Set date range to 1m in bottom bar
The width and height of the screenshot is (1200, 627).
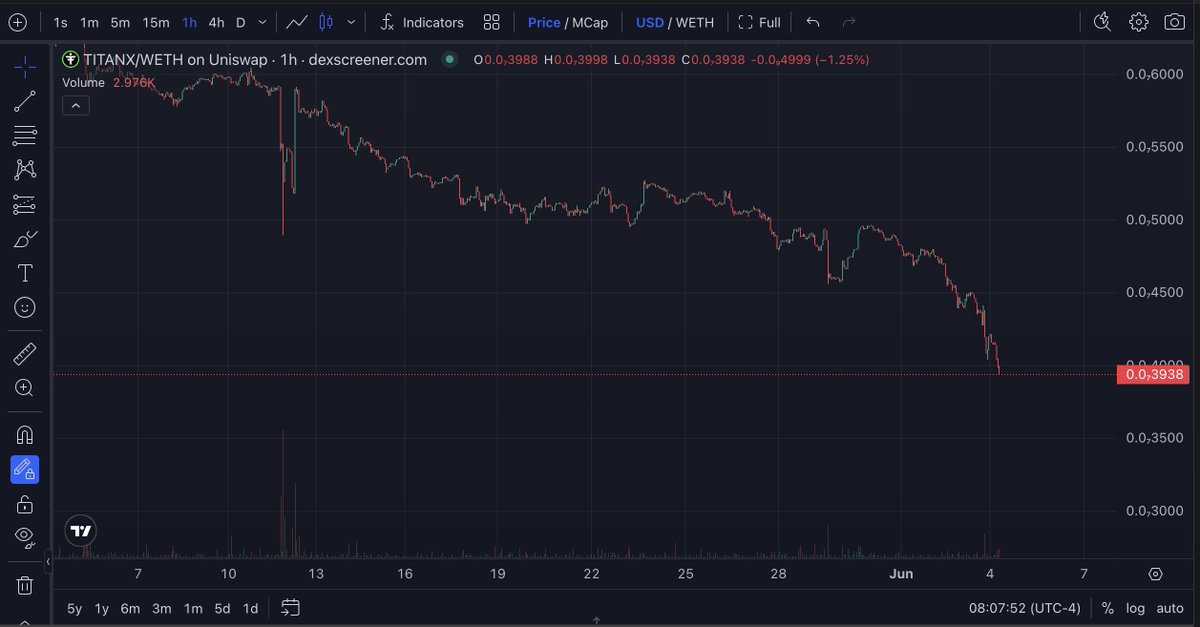193,608
